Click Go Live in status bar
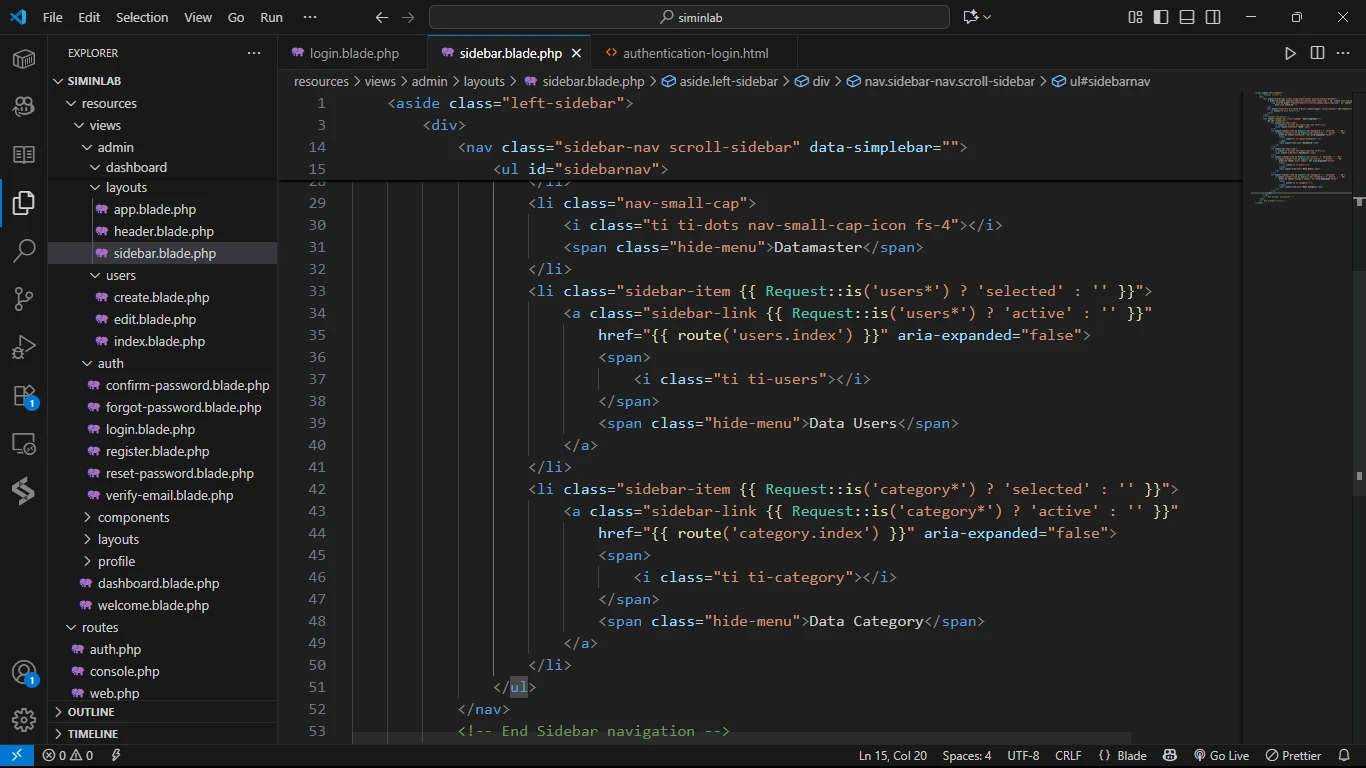The width and height of the screenshot is (1366, 768). tap(1221, 756)
